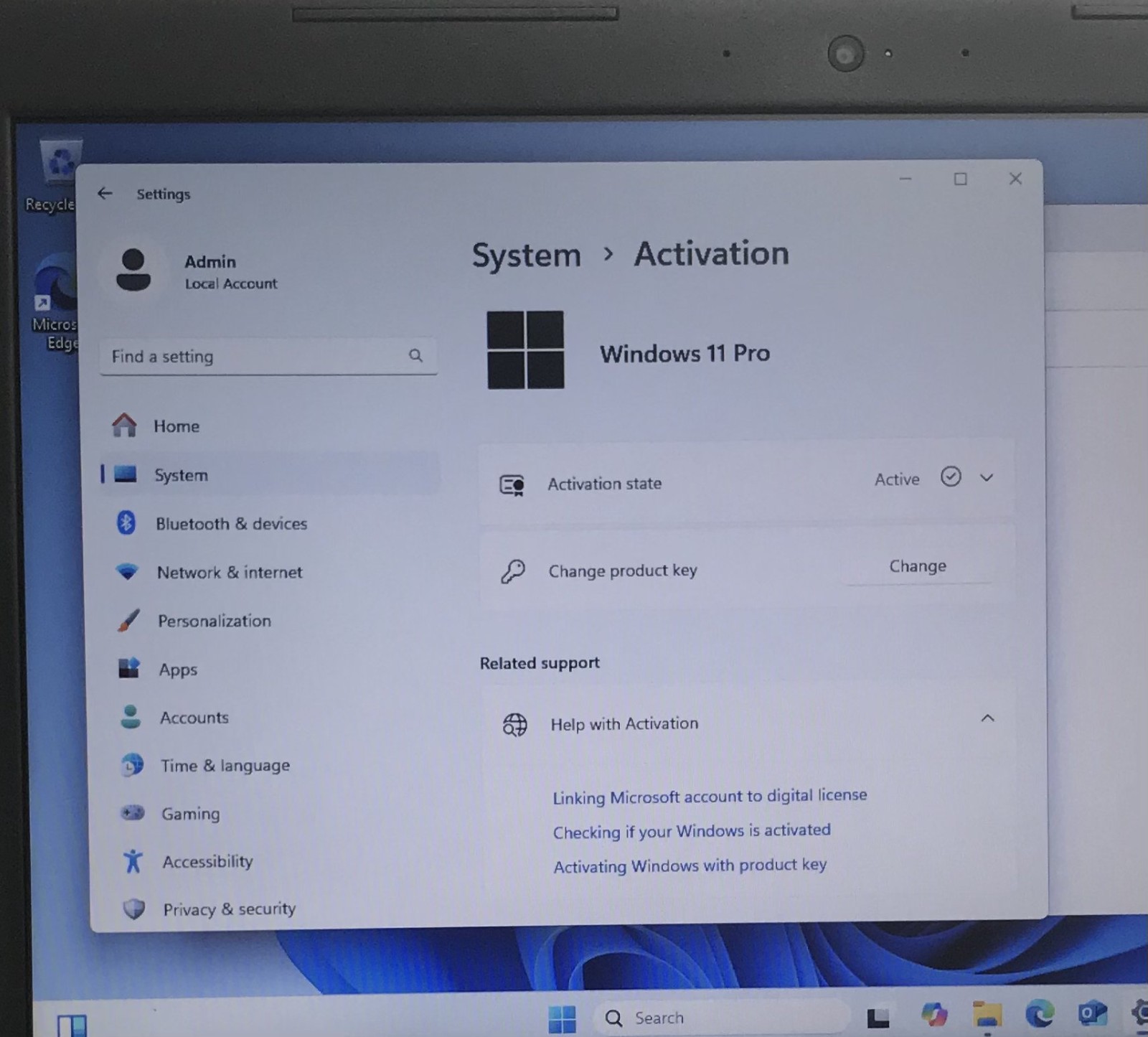Open Time & language globe icon

pyautogui.click(x=132, y=765)
